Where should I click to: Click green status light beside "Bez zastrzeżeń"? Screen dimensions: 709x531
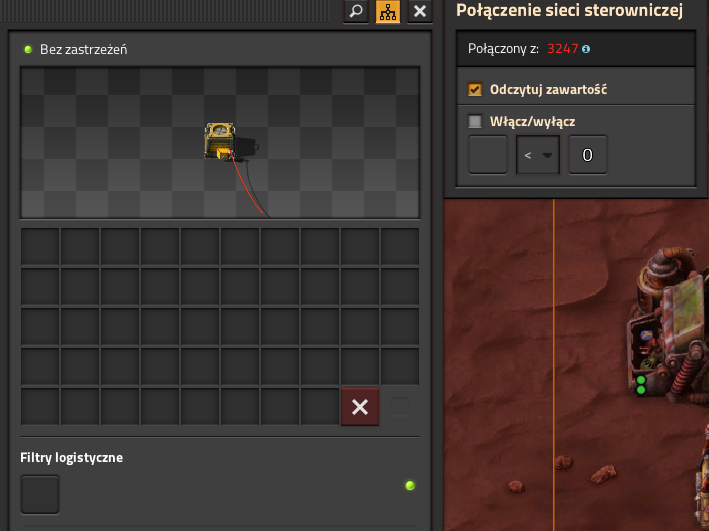(28, 49)
